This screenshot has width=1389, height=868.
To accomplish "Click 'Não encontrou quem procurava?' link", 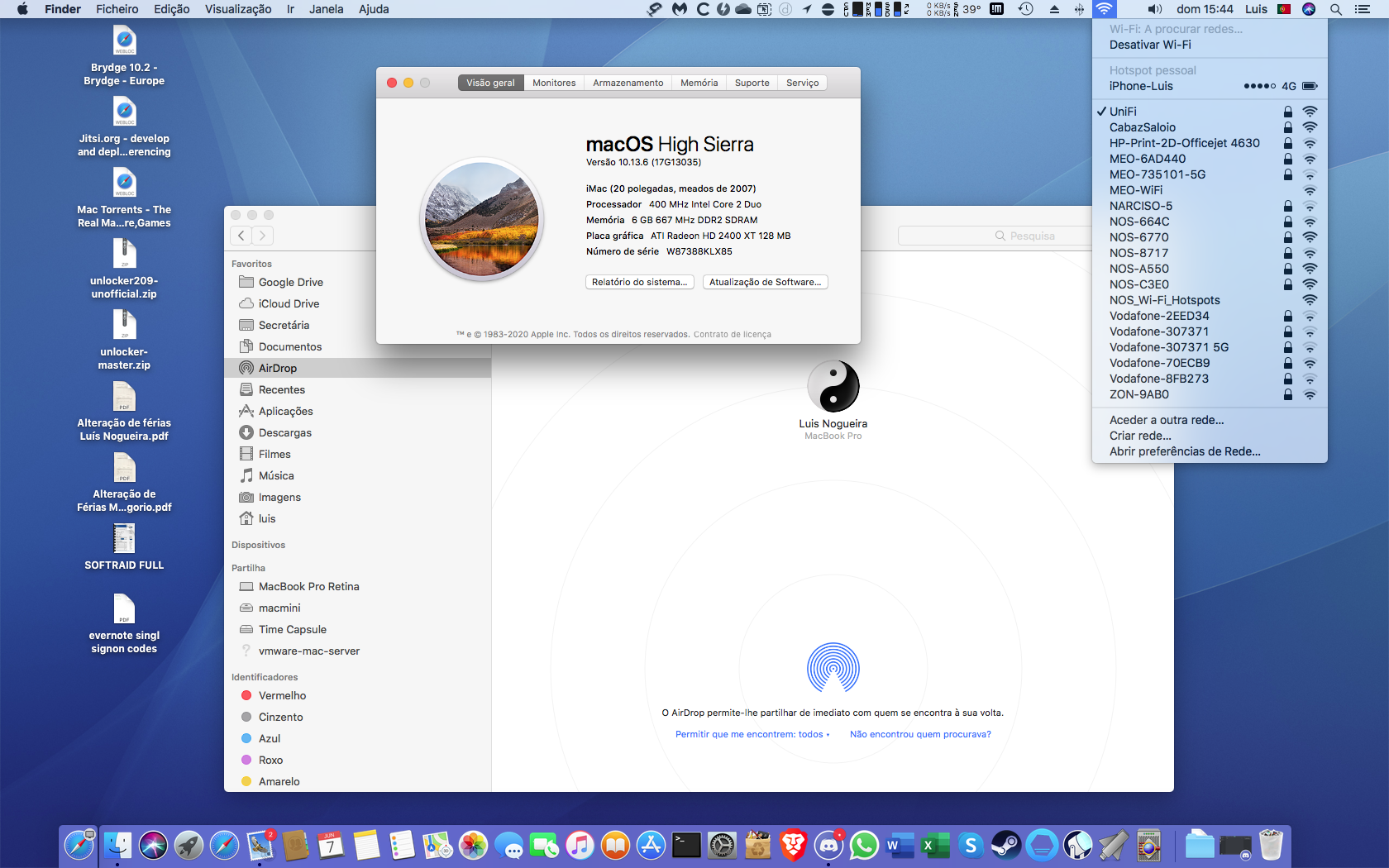I will [920, 734].
